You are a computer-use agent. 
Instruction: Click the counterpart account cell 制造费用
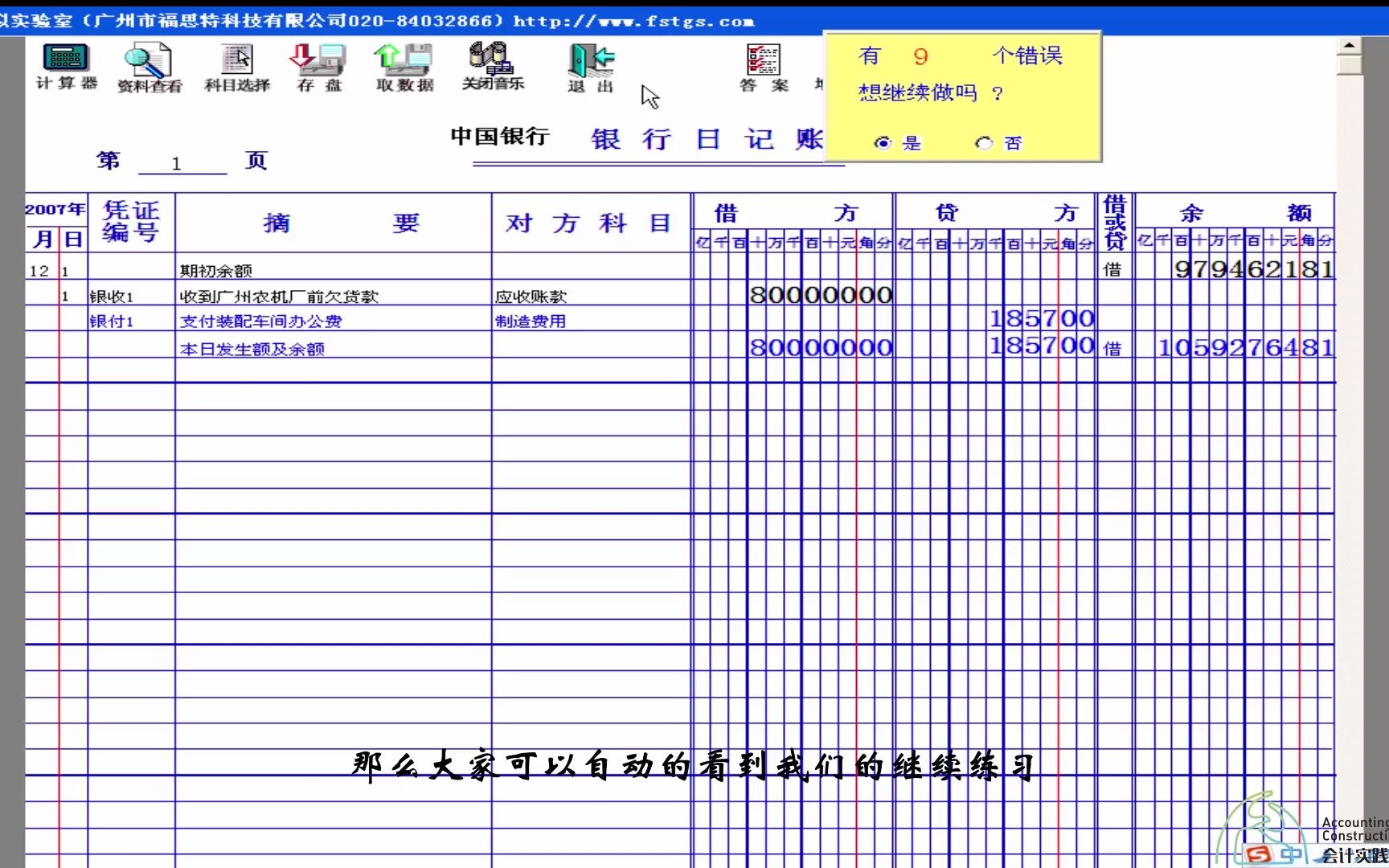(531, 321)
